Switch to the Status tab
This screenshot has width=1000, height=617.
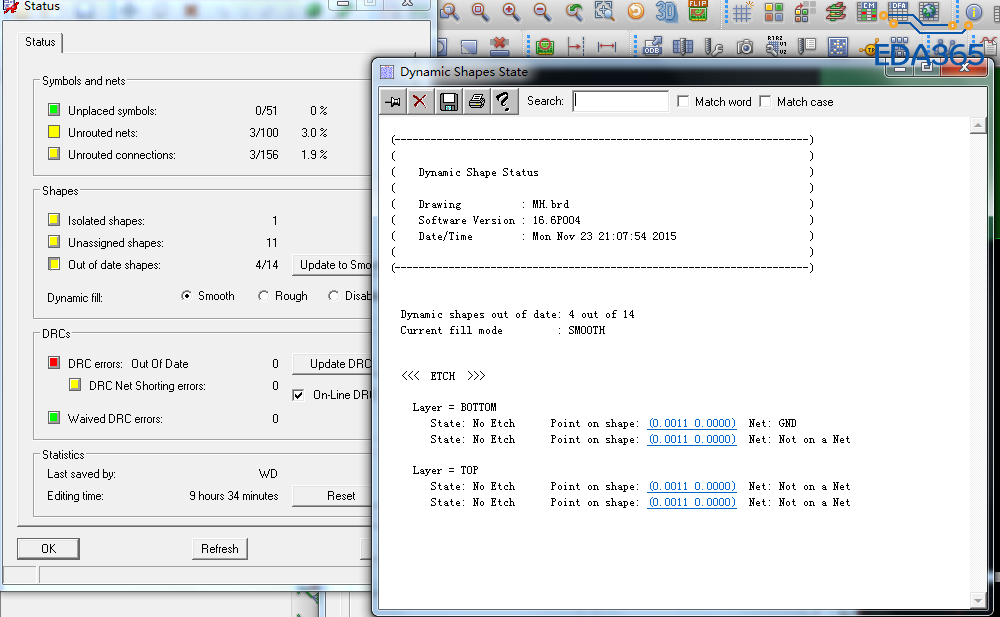click(x=41, y=42)
